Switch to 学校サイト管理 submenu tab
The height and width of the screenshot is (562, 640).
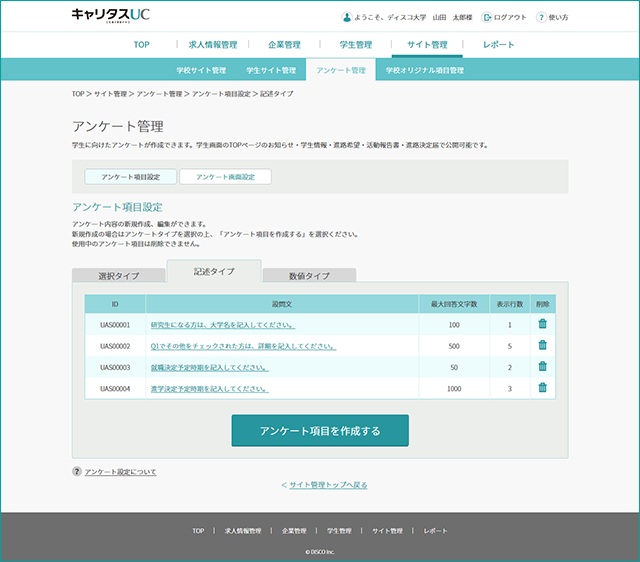[201, 70]
